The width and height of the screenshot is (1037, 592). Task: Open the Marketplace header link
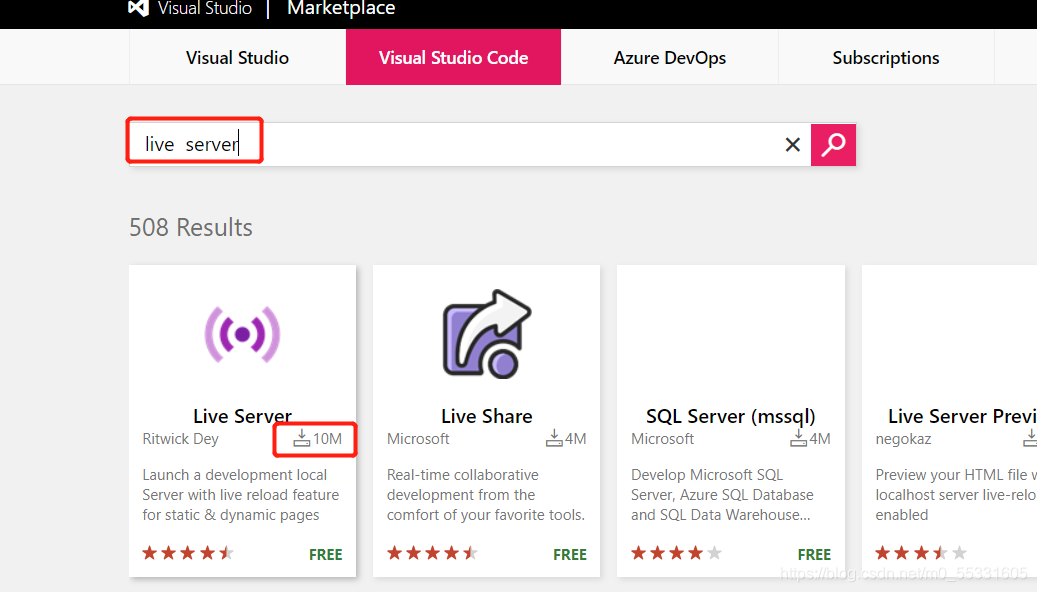(x=341, y=9)
